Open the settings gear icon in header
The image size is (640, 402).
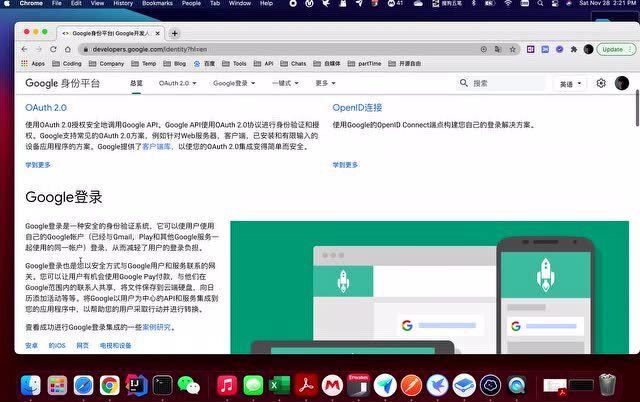601,84
